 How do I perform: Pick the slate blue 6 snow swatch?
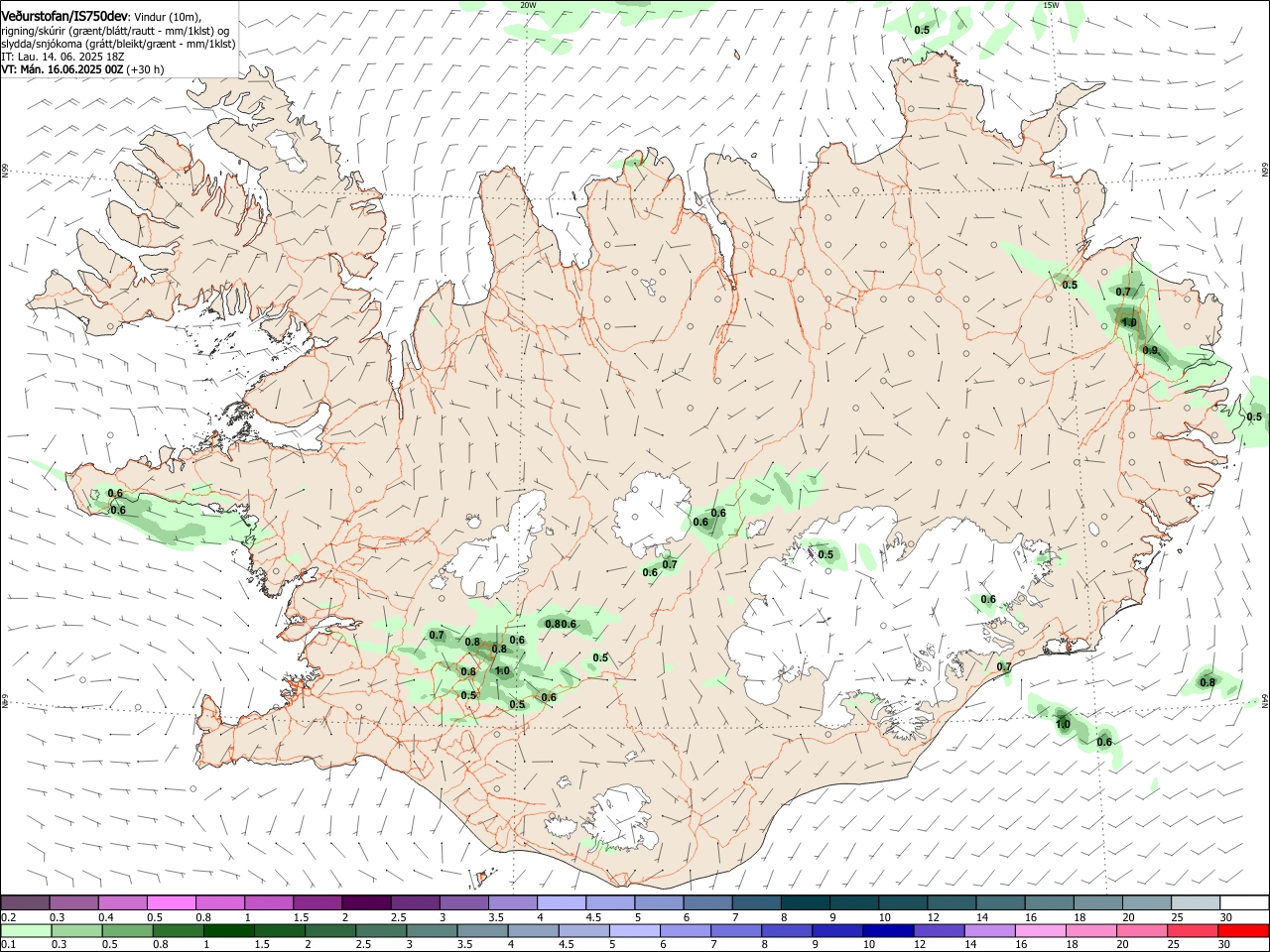[707, 902]
